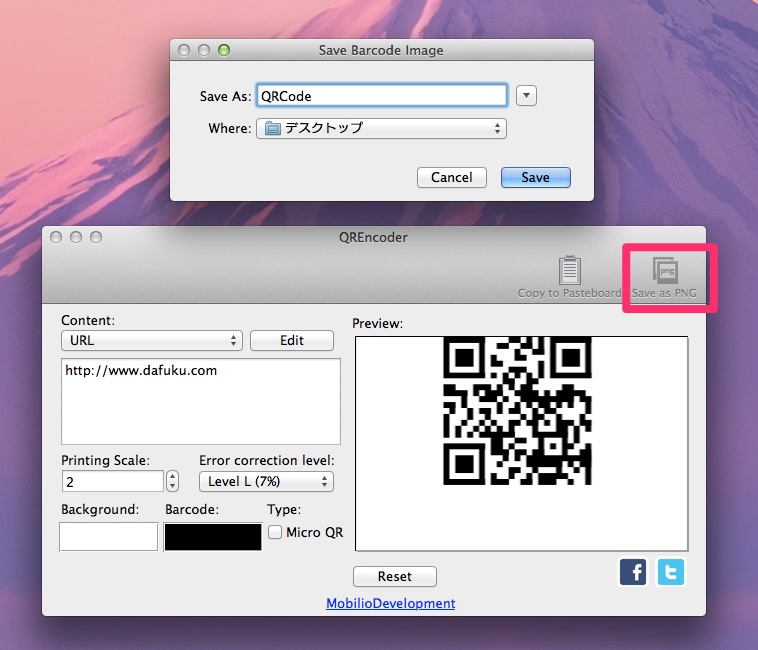This screenshot has height=650, width=758.
Task: Enable the Micro QR checkbox
Action: click(275, 532)
